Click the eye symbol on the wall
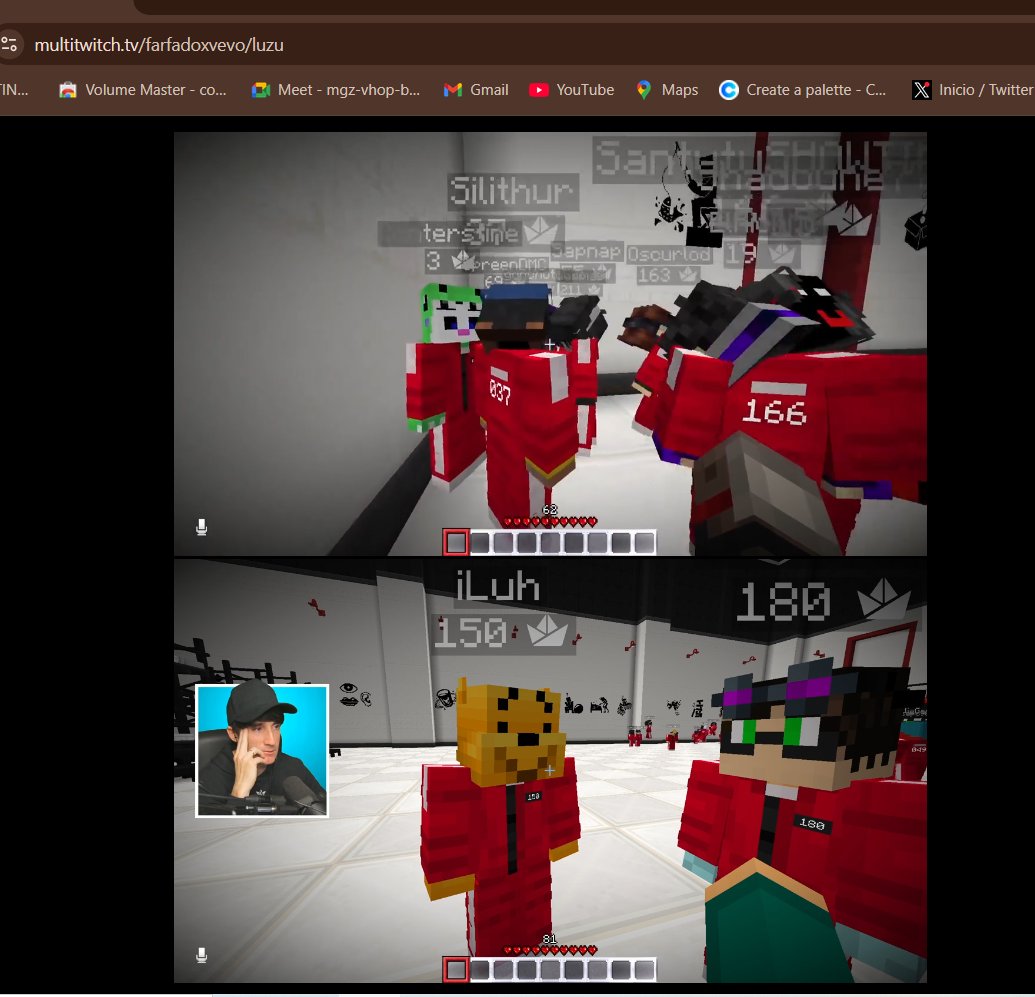The width and height of the screenshot is (1035, 997). click(349, 688)
